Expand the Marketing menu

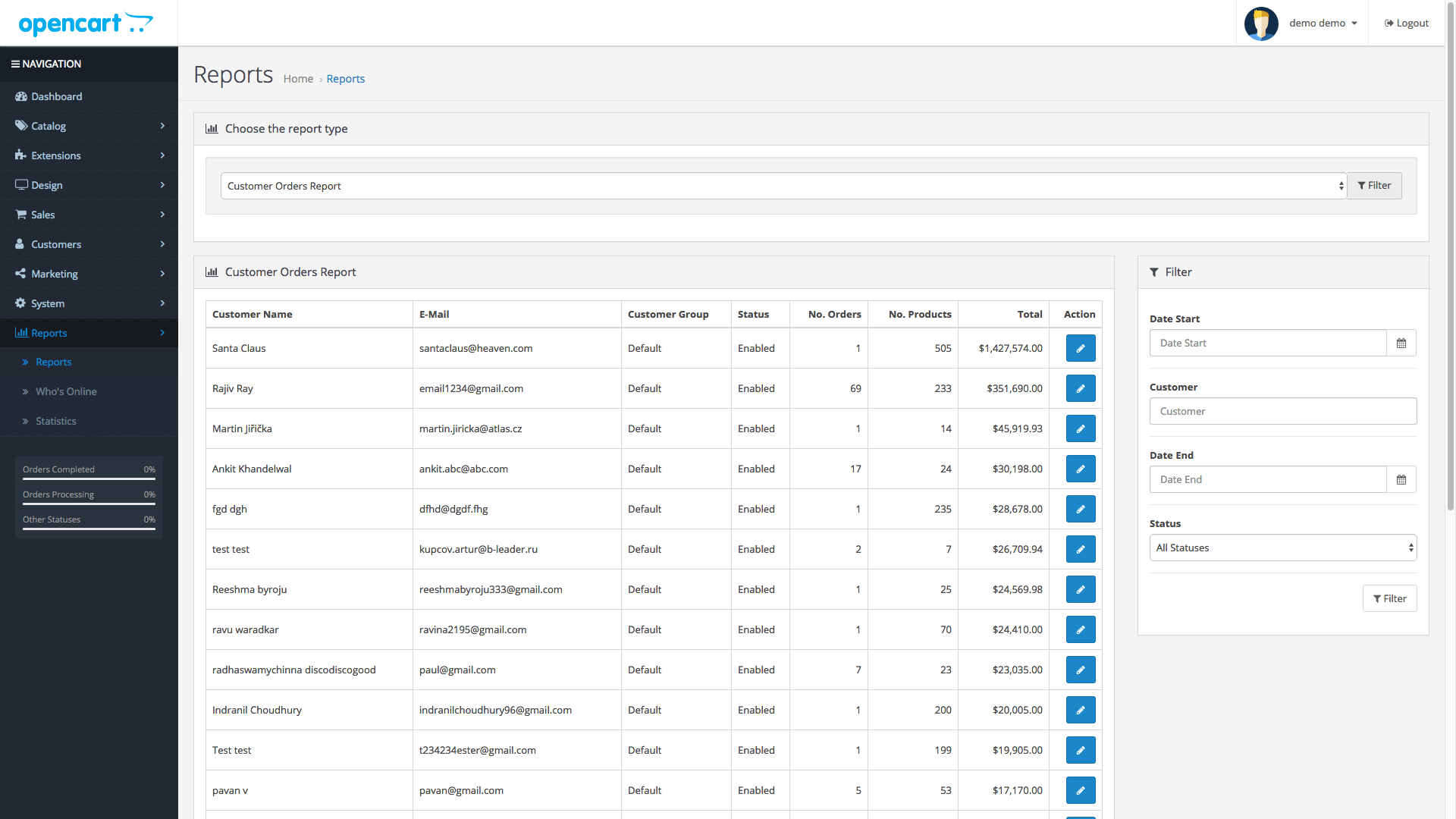coord(89,274)
